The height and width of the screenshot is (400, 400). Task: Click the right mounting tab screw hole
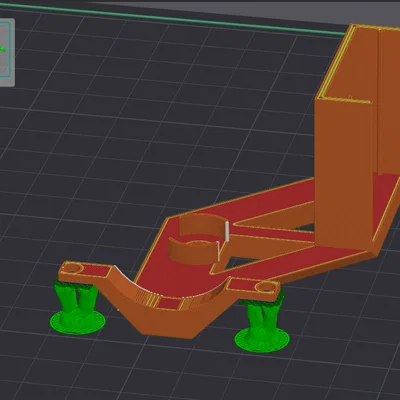pos(267,286)
